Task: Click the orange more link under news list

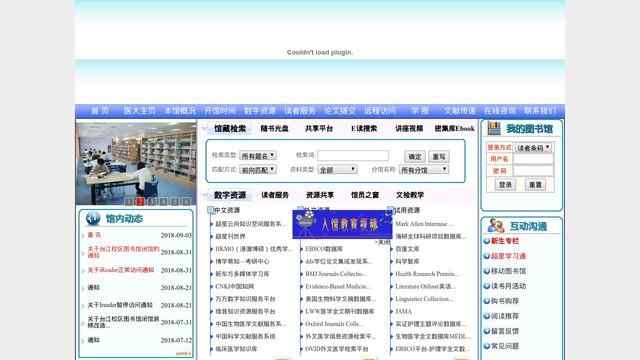Action: coord(183,353)
